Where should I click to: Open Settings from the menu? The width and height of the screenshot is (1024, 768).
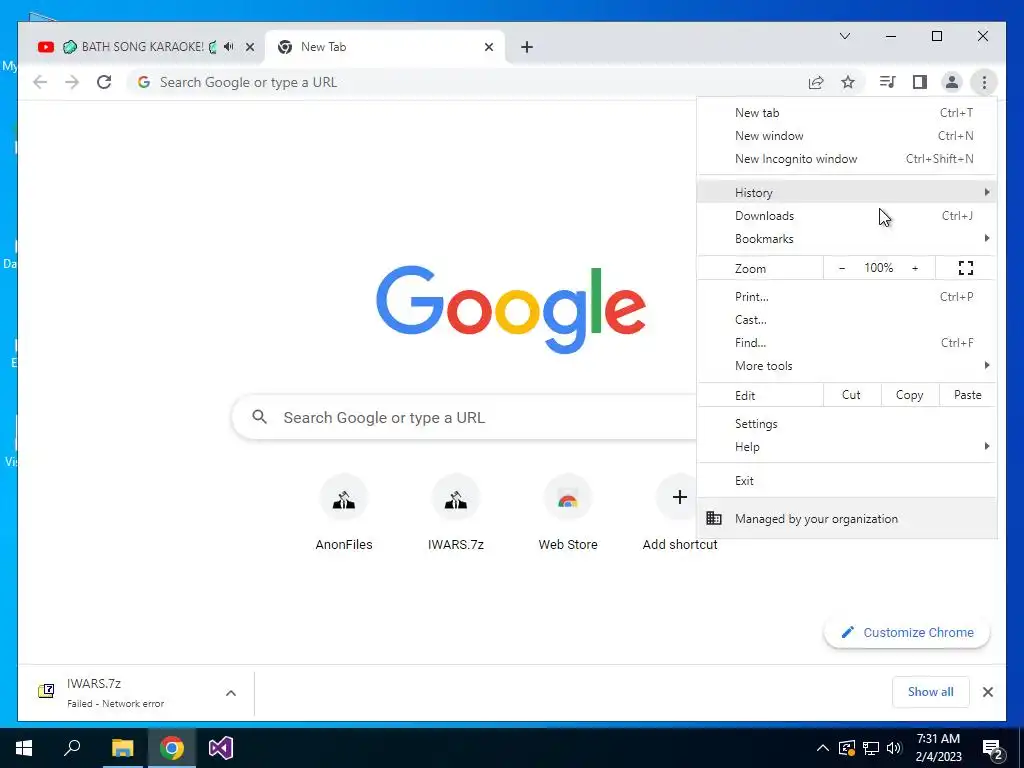click(x=847, y=424)
